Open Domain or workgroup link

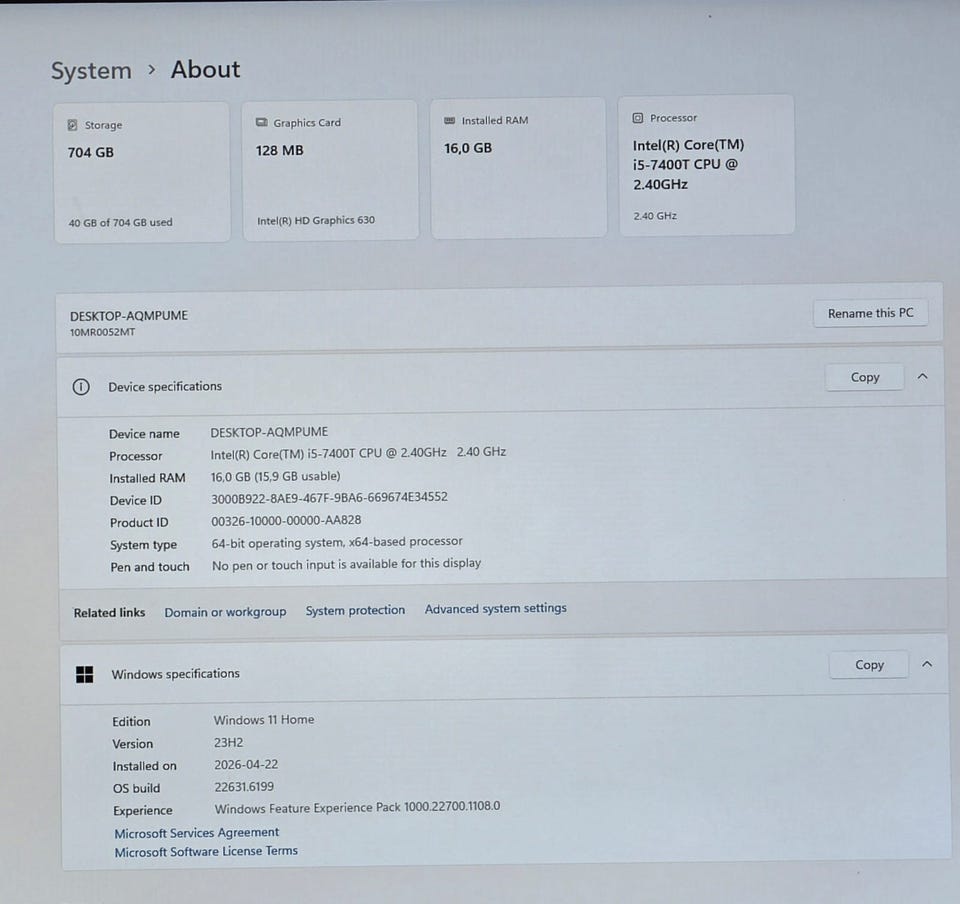click(225, 612)
